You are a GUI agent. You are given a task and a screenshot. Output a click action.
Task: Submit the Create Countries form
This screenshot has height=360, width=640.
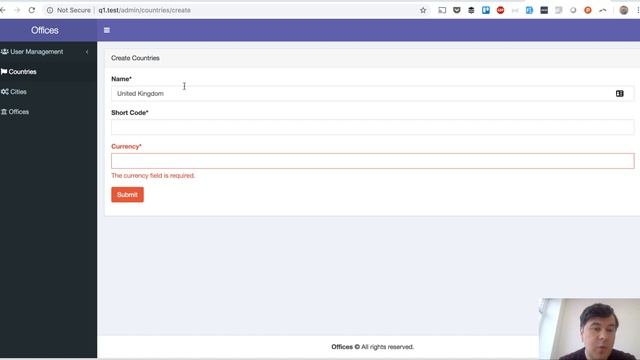click(127, 195)
